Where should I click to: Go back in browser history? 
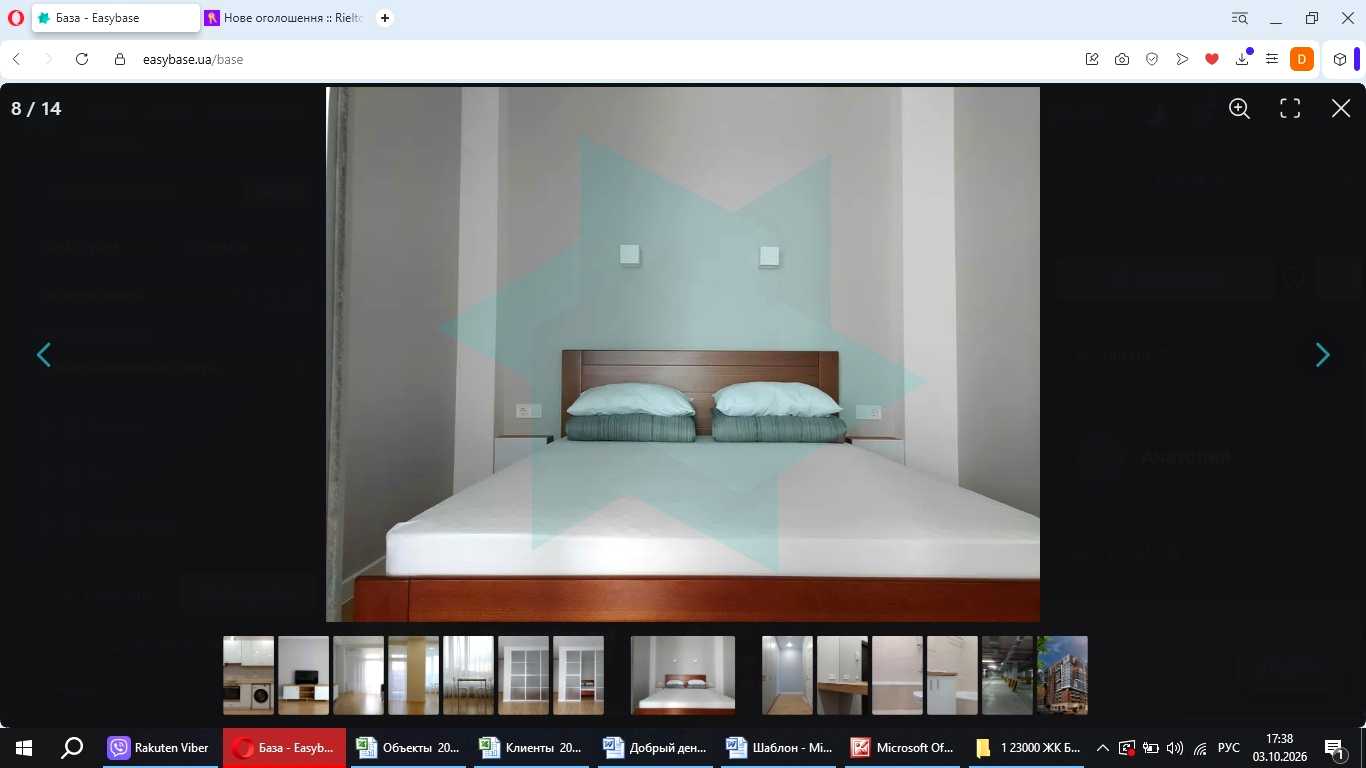click(16, 59)
